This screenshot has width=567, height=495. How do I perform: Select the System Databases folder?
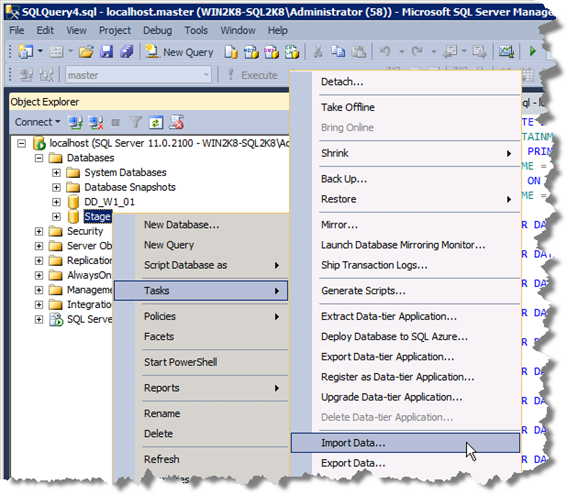(x=125, y=172)
